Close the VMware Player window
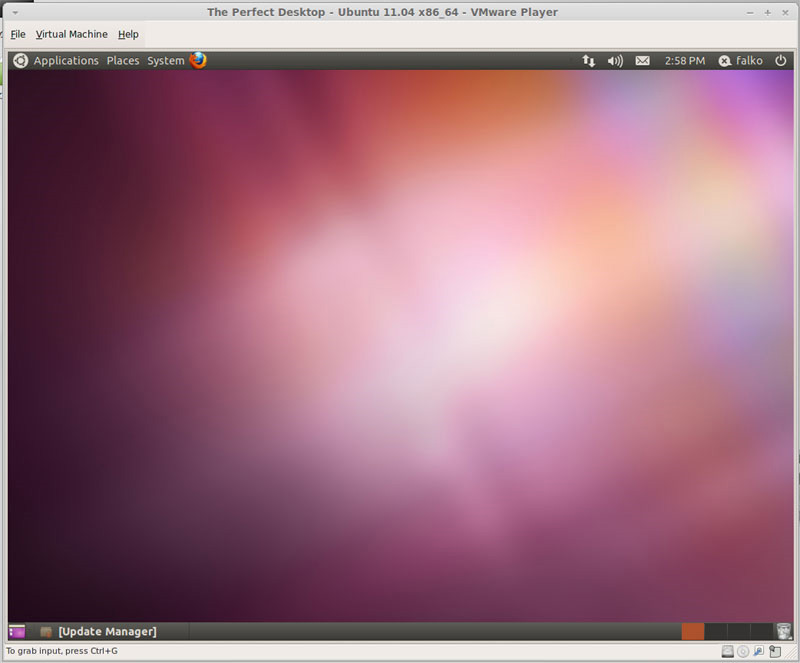The image size is (800, 663). pos(785,13)
